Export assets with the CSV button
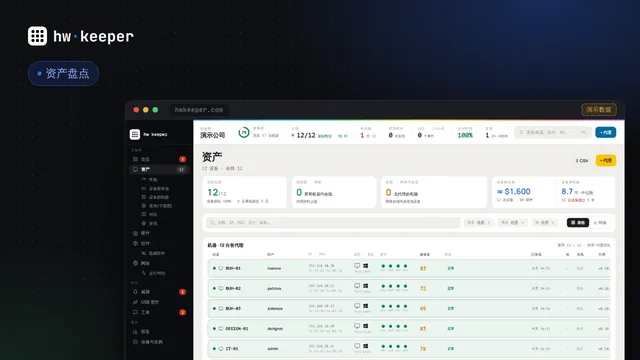This screenshot has width=640, height=360. (582, 161)
